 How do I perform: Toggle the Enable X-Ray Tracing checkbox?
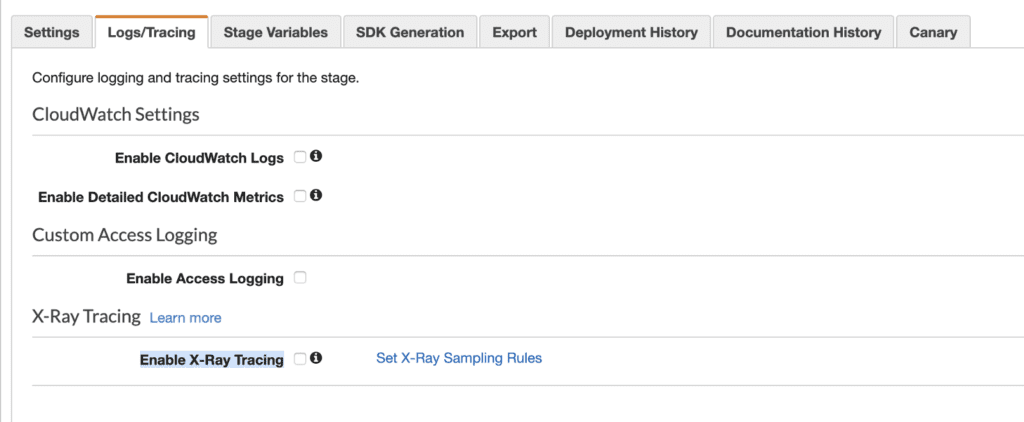pyautogui.click(x=300, y=359)
